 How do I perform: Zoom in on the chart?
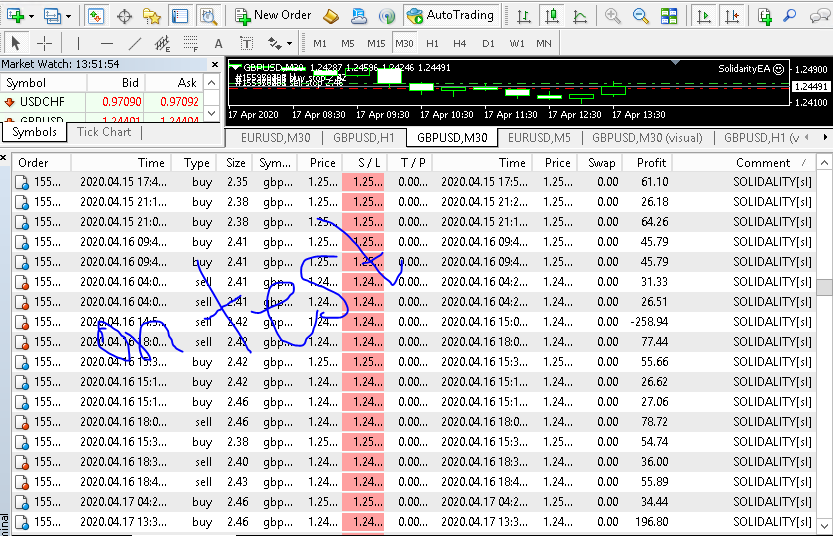coord(613,16)
